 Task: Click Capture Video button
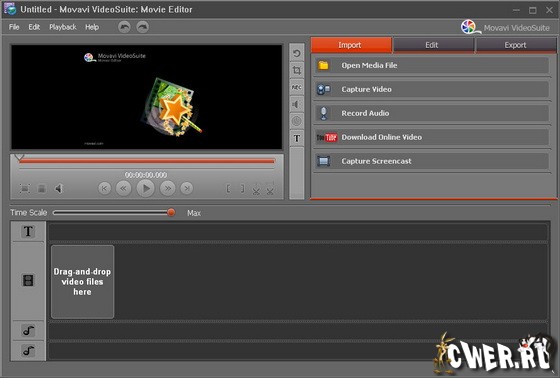tap(431, 89)
